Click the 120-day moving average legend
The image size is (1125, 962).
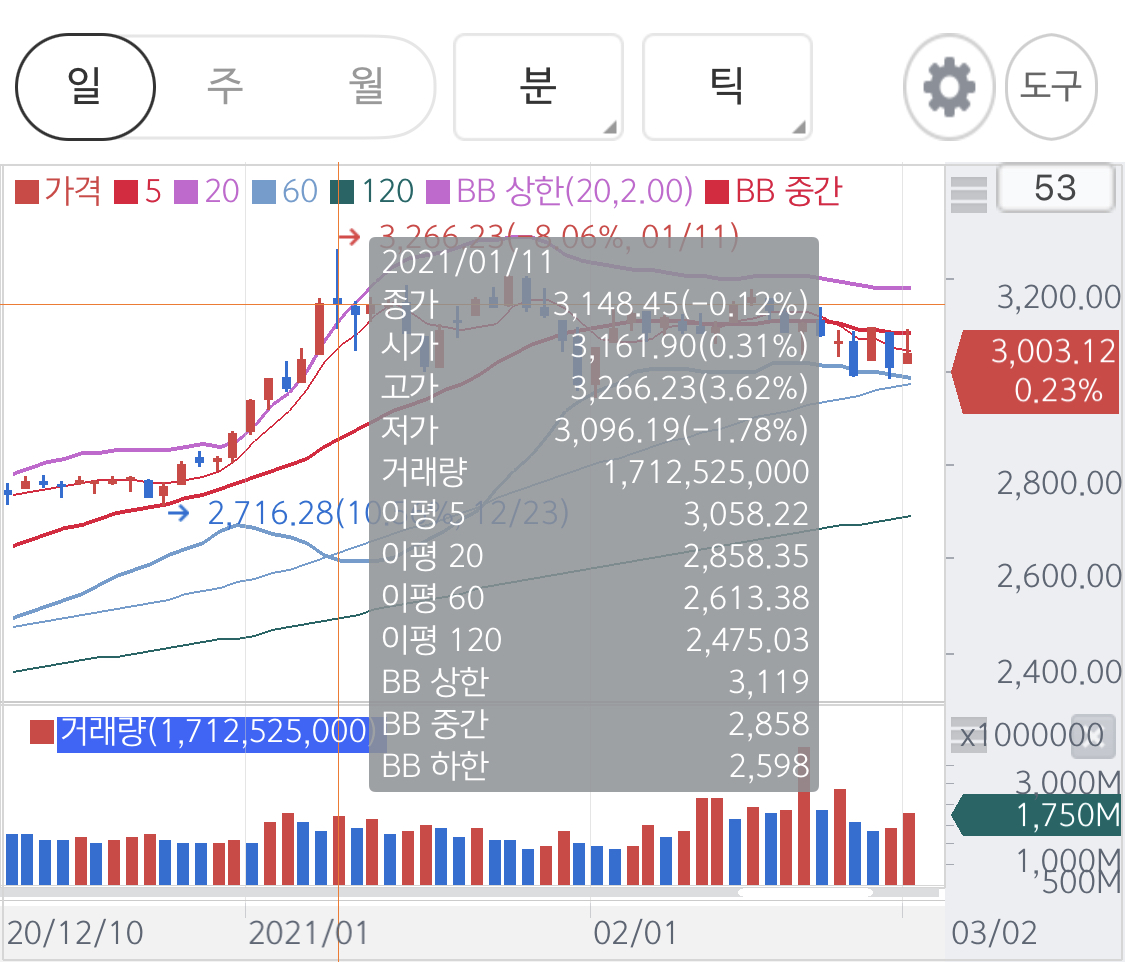[x=372, y=192]
